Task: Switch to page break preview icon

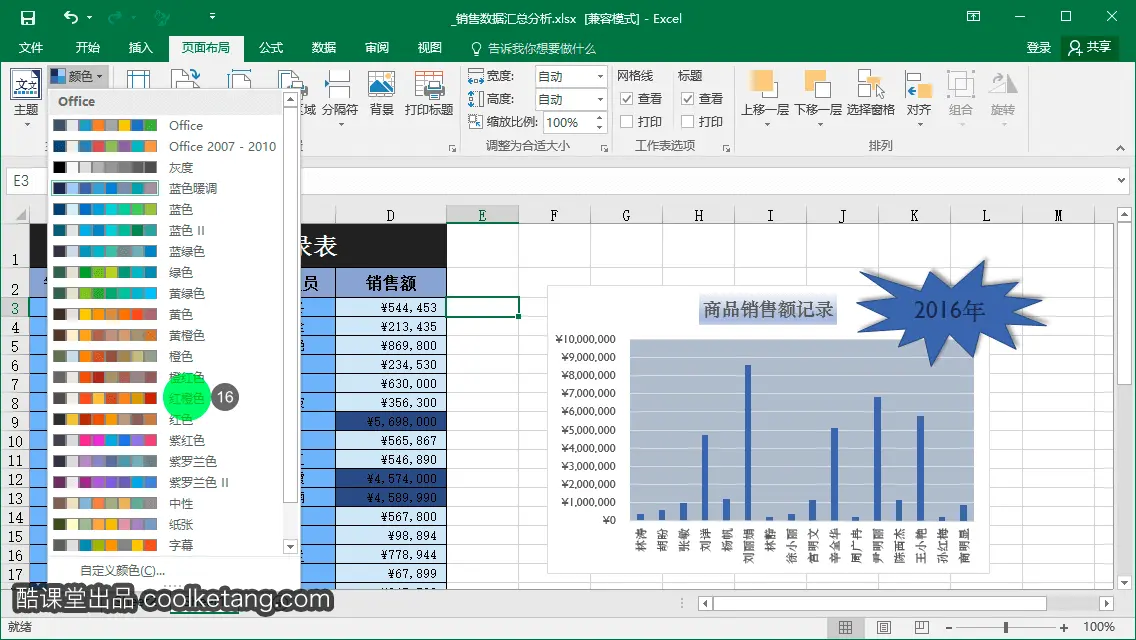Action: click(922, 628)
